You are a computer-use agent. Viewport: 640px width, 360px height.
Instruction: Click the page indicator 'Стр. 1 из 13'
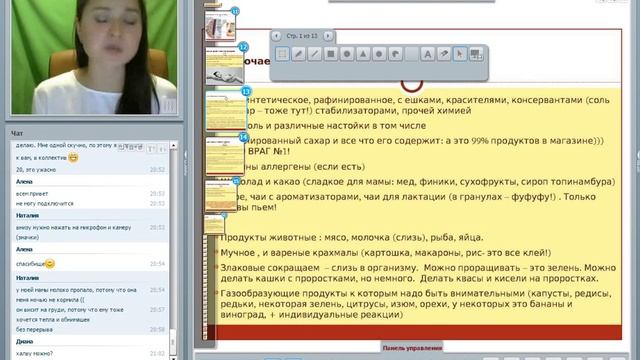click(302, 36)
